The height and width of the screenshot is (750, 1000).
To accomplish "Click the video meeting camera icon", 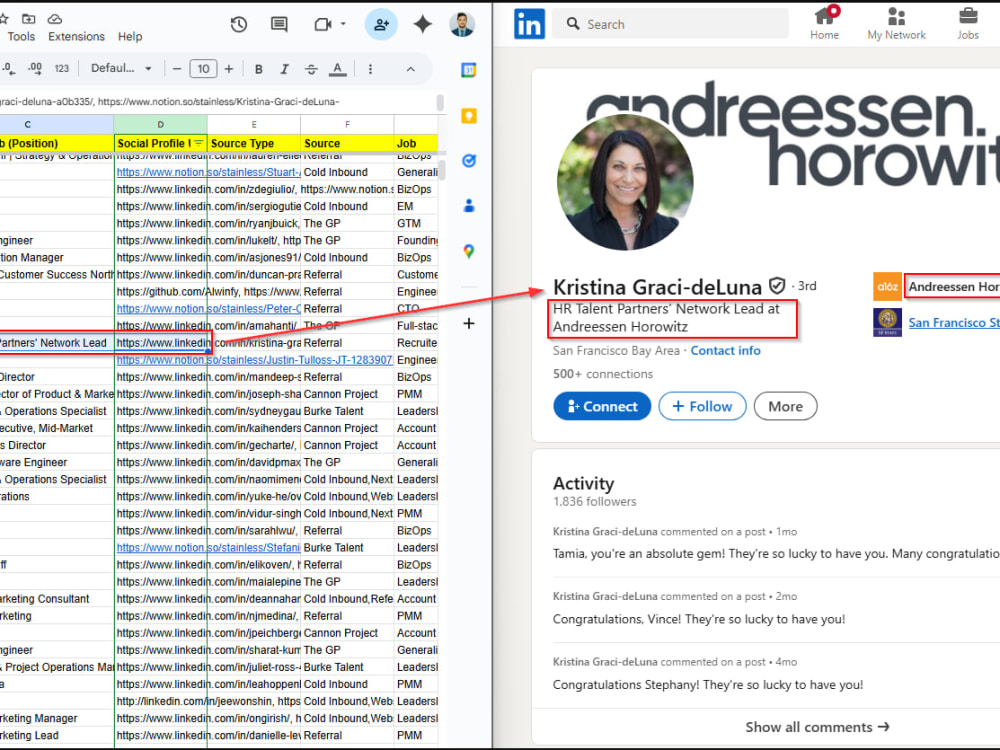I will pyautogui.click(x=323, y=24).
